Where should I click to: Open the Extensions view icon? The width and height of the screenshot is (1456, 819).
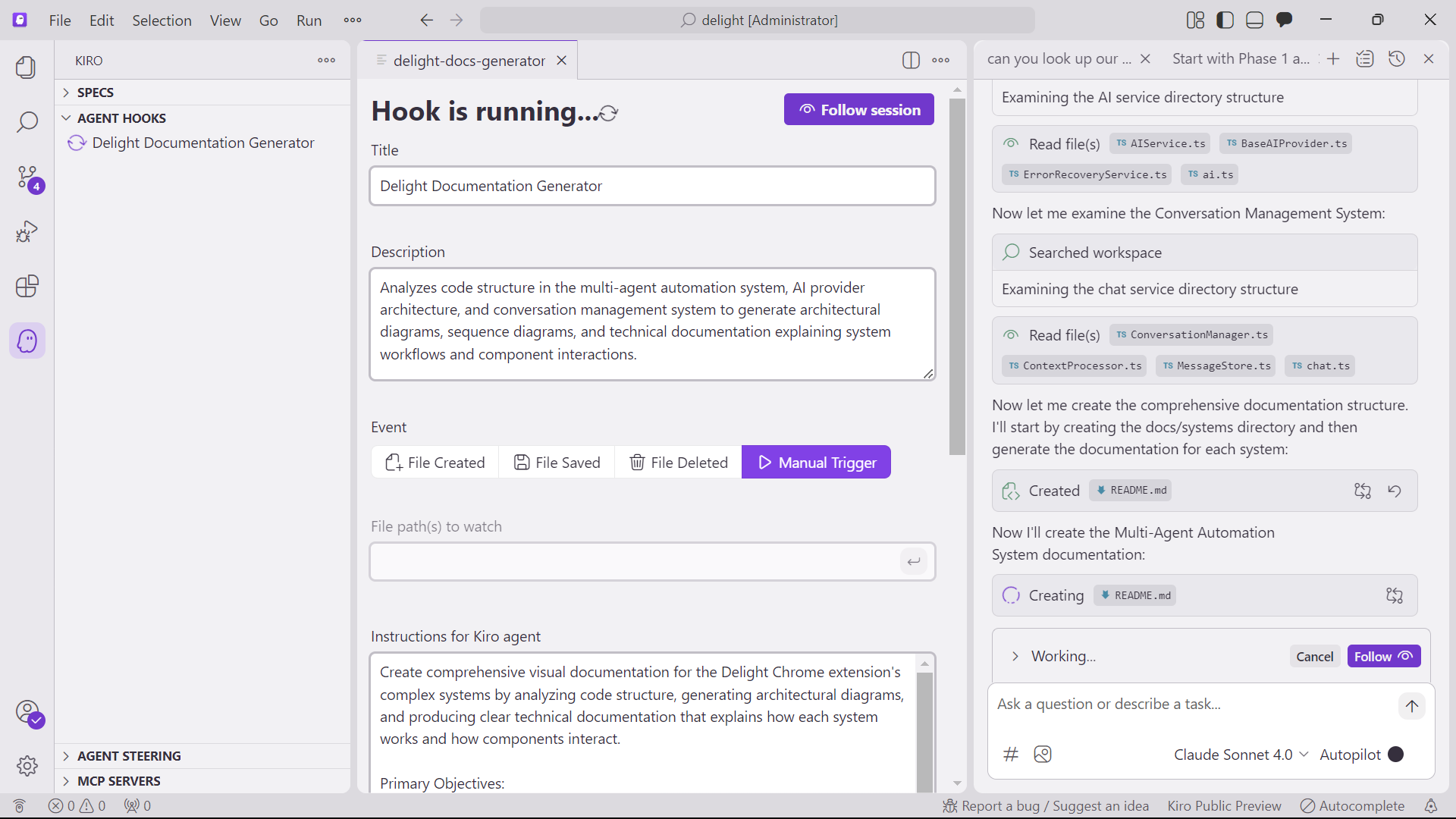coord(27,286)
